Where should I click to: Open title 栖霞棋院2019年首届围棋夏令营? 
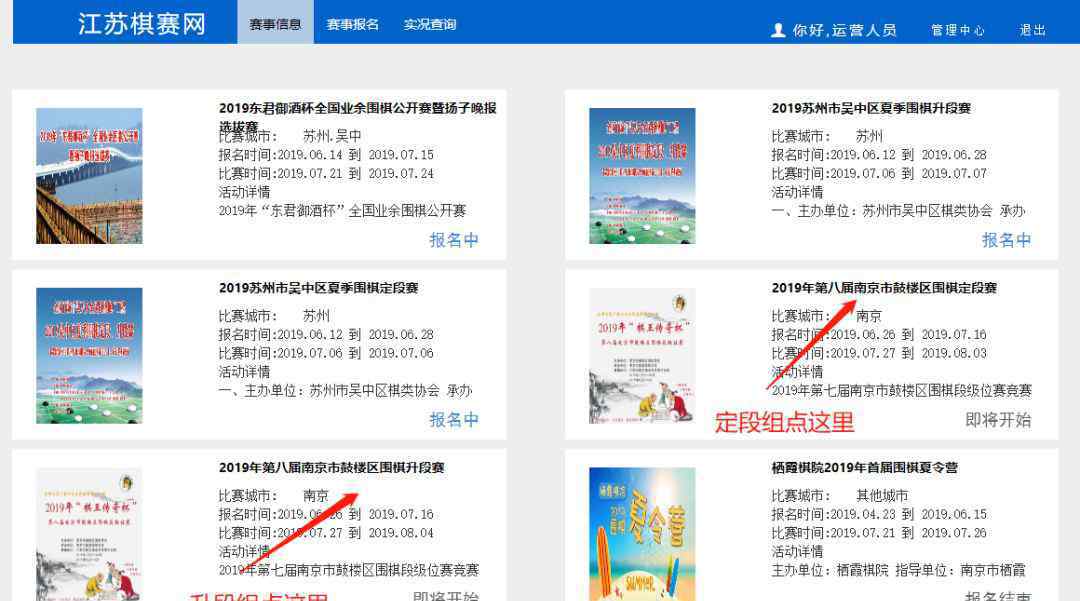pyautogui.click(x=864, y=467)
